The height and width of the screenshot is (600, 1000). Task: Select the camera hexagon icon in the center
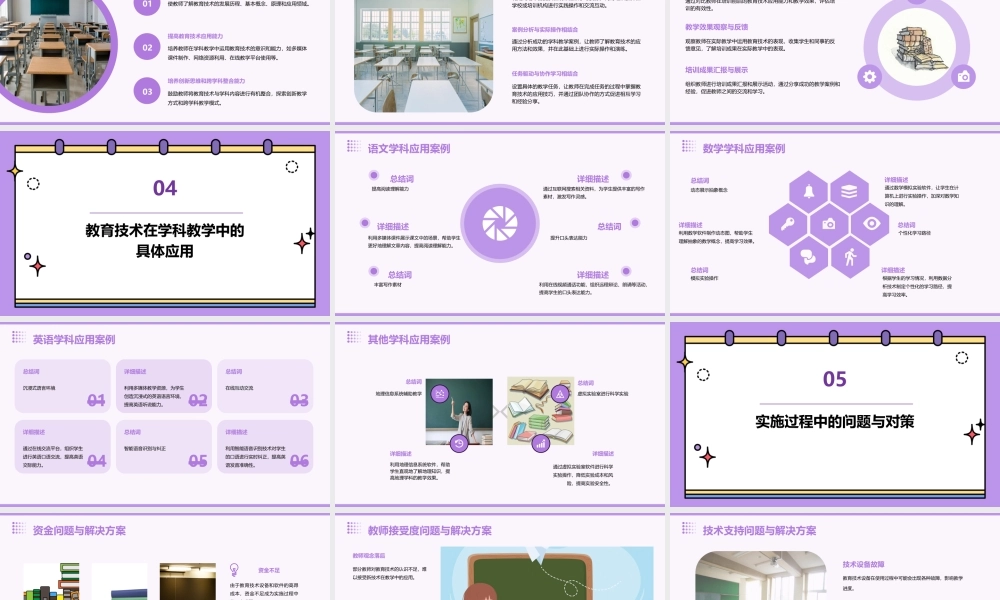pos(829,224)
